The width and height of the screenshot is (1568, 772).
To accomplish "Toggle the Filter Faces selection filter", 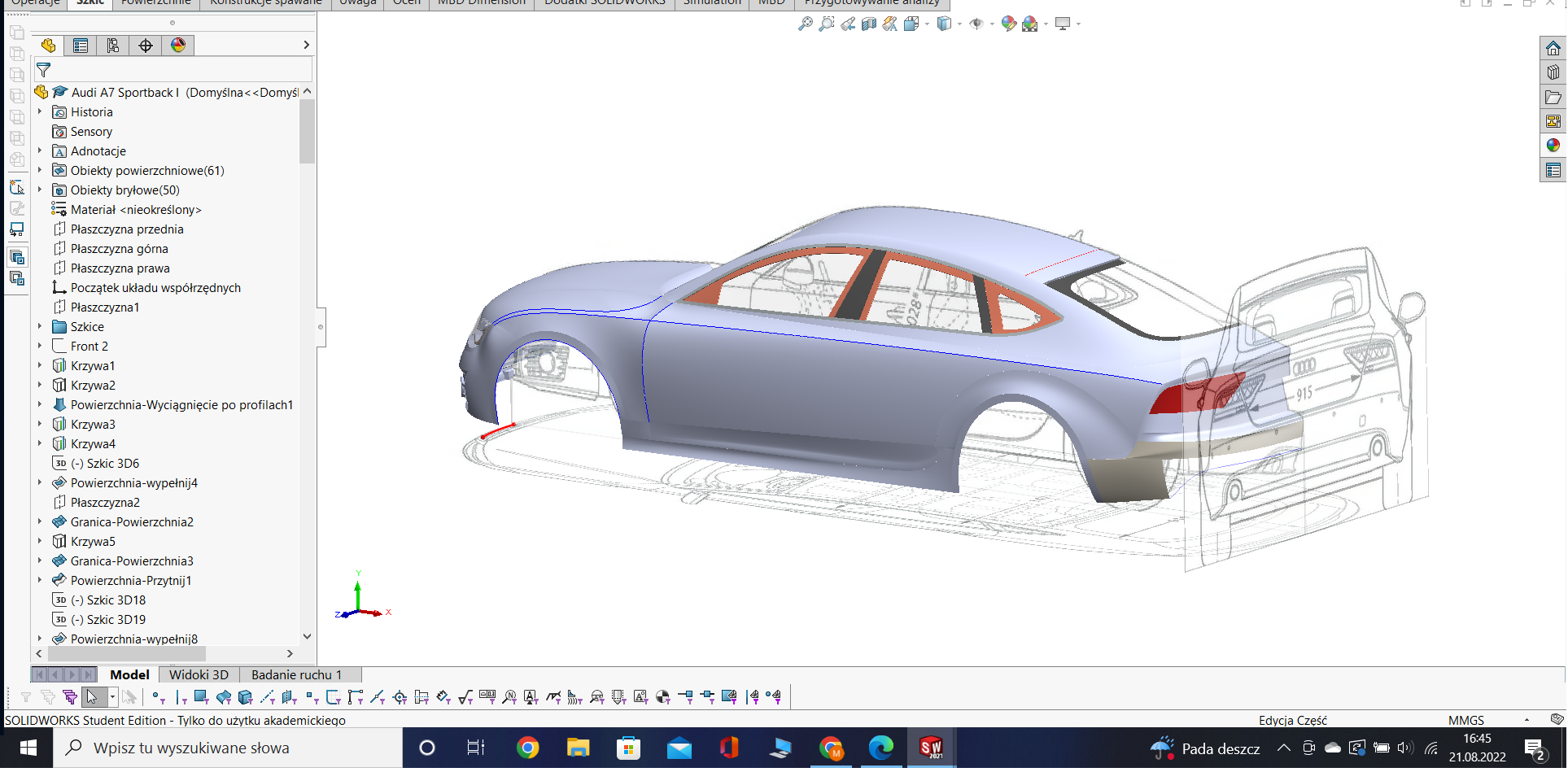I will 202,697.
